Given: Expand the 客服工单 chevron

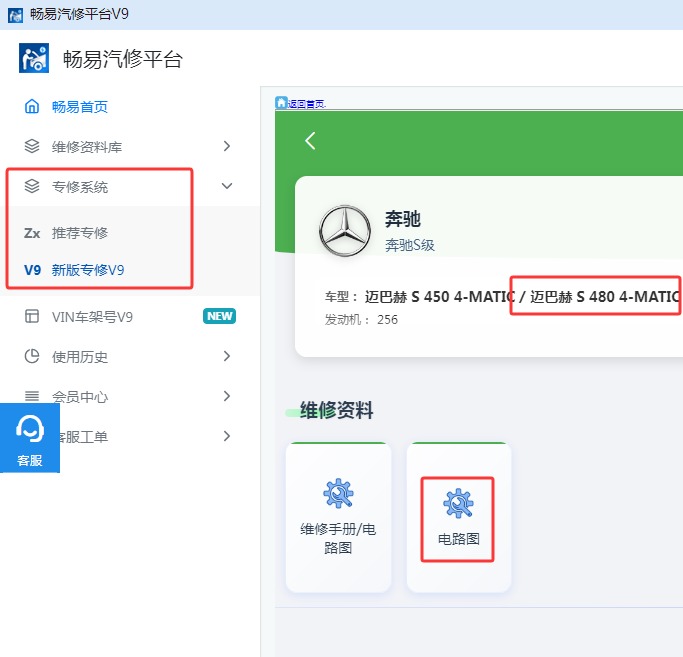Looking at the screenshot, I should (x=227, y=436).
